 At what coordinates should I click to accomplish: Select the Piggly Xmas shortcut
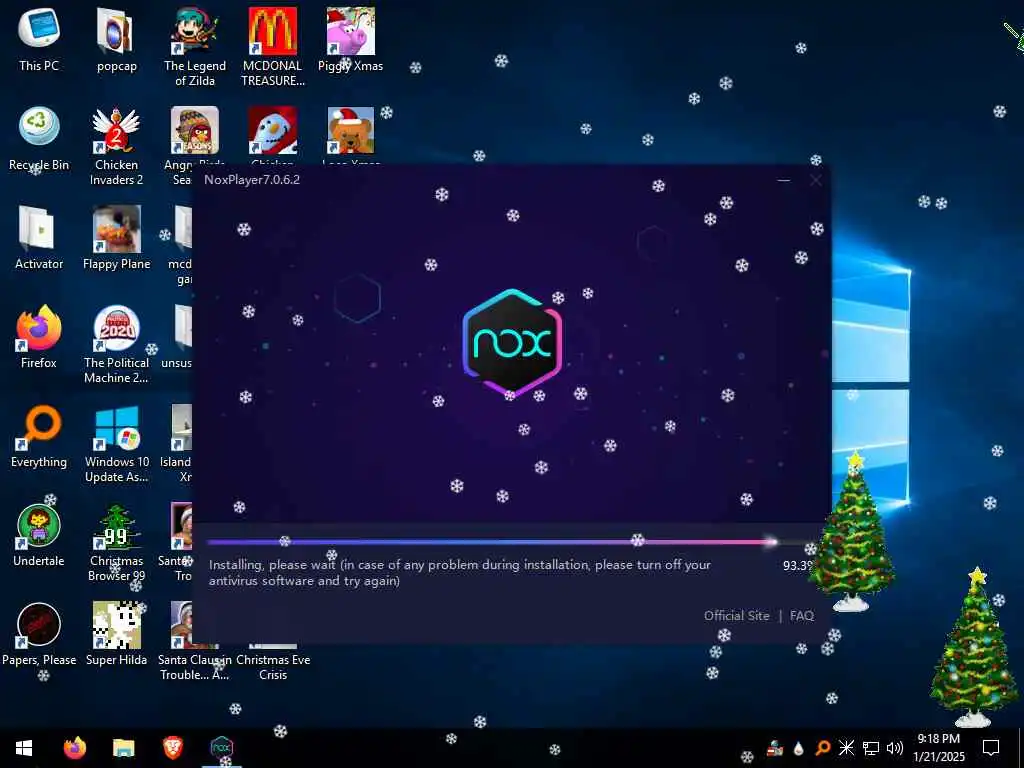(x=350, y=39)
